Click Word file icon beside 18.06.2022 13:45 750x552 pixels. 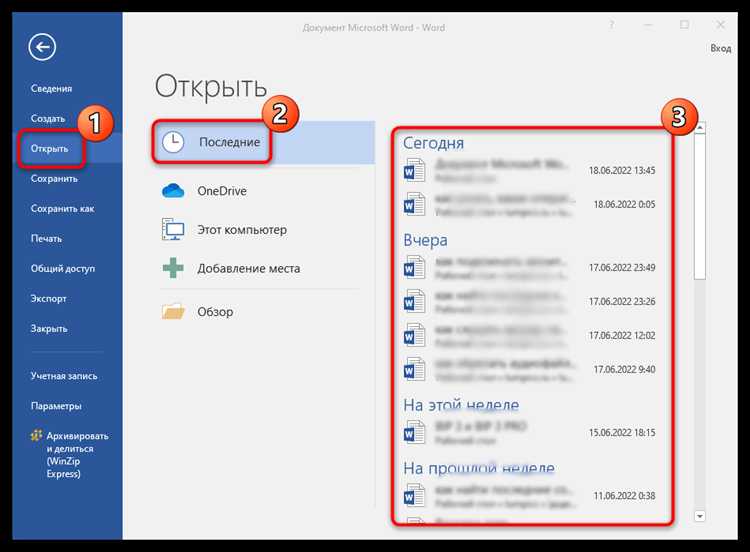pyautogui.click(x=414, y=171)
